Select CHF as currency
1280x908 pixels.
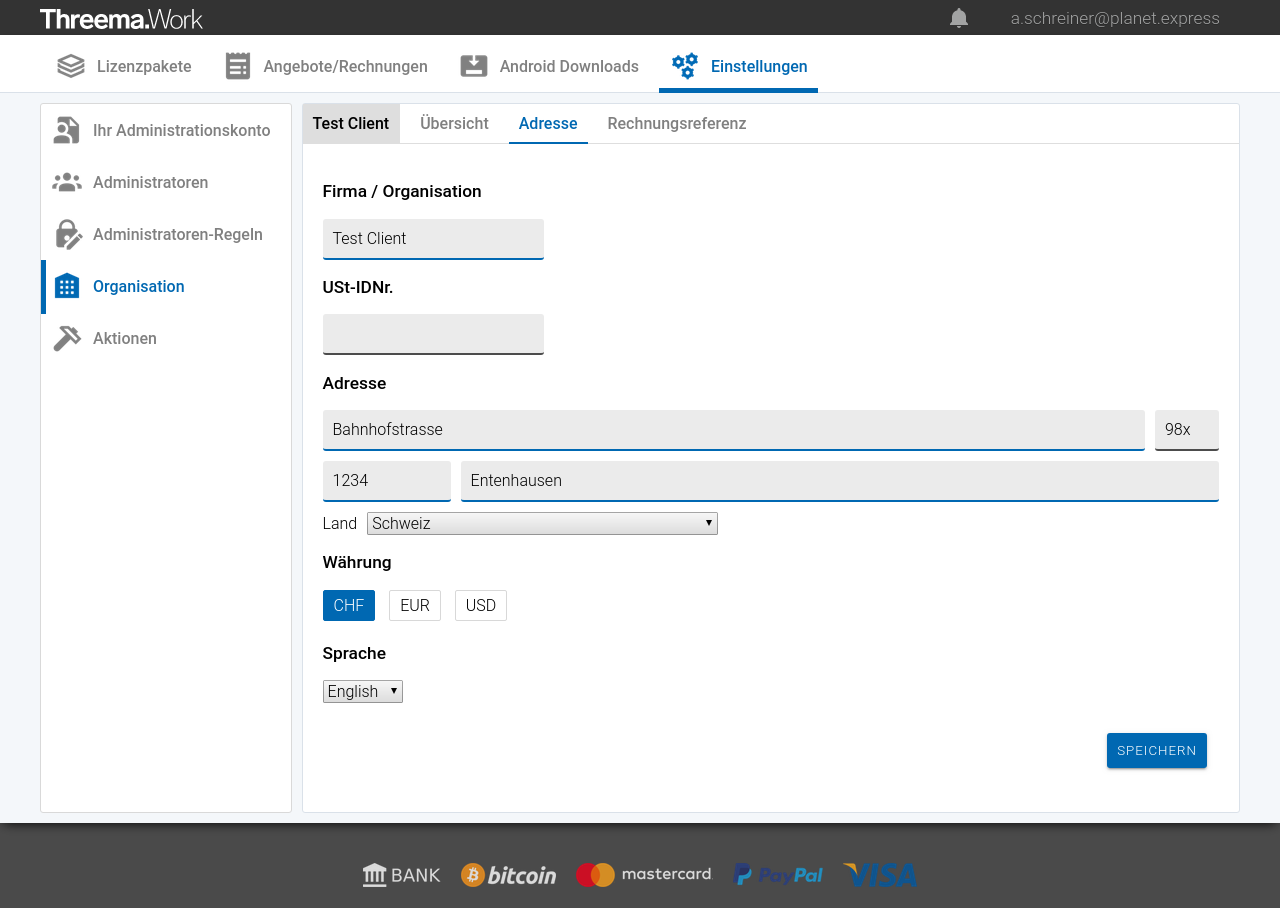349,605
